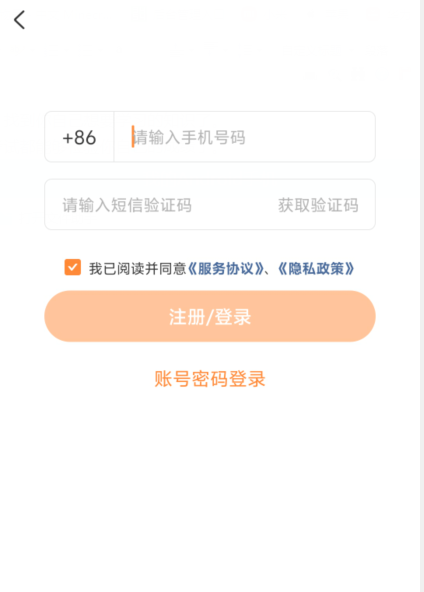Viewport: 424px width, 592px height.
Task: Tap the orange checkmark icon
Action: (x=72, y=267)
